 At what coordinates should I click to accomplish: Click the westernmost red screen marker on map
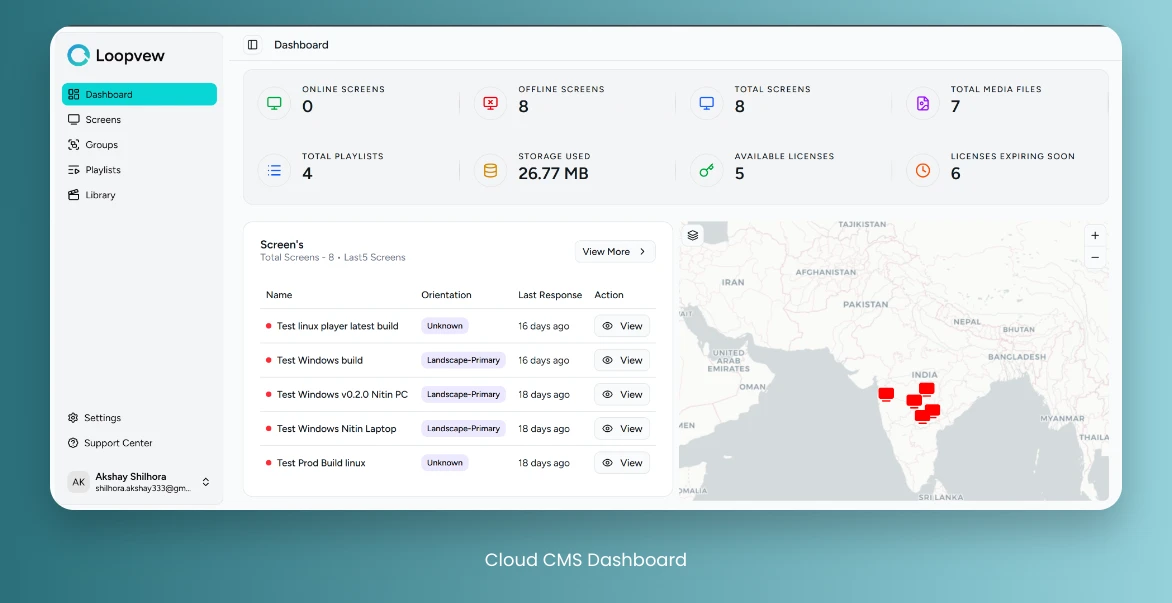(x=886, y=394)
